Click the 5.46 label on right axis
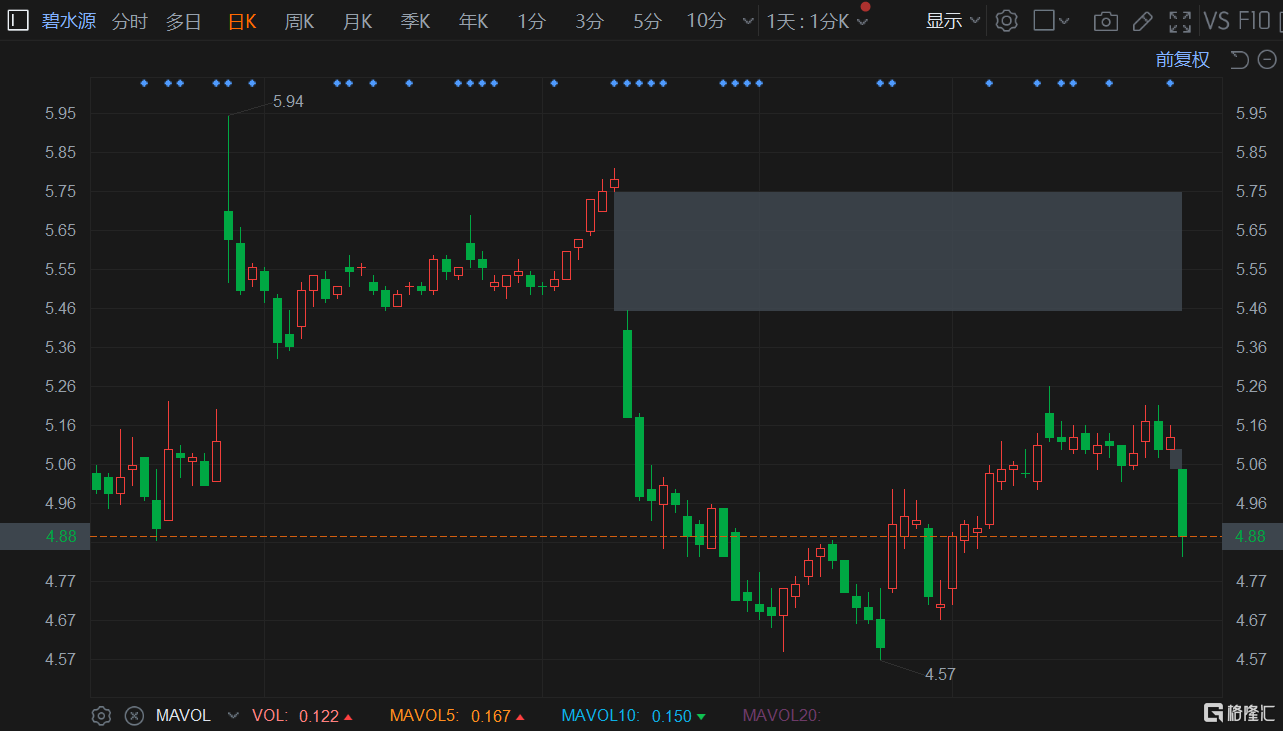This screenshot has width=1283, height=731. pyautogui.click(x=1251, y=308)
